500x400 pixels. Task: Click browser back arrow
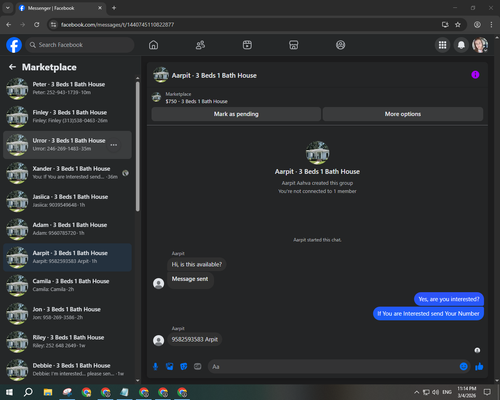pos(9,25)
